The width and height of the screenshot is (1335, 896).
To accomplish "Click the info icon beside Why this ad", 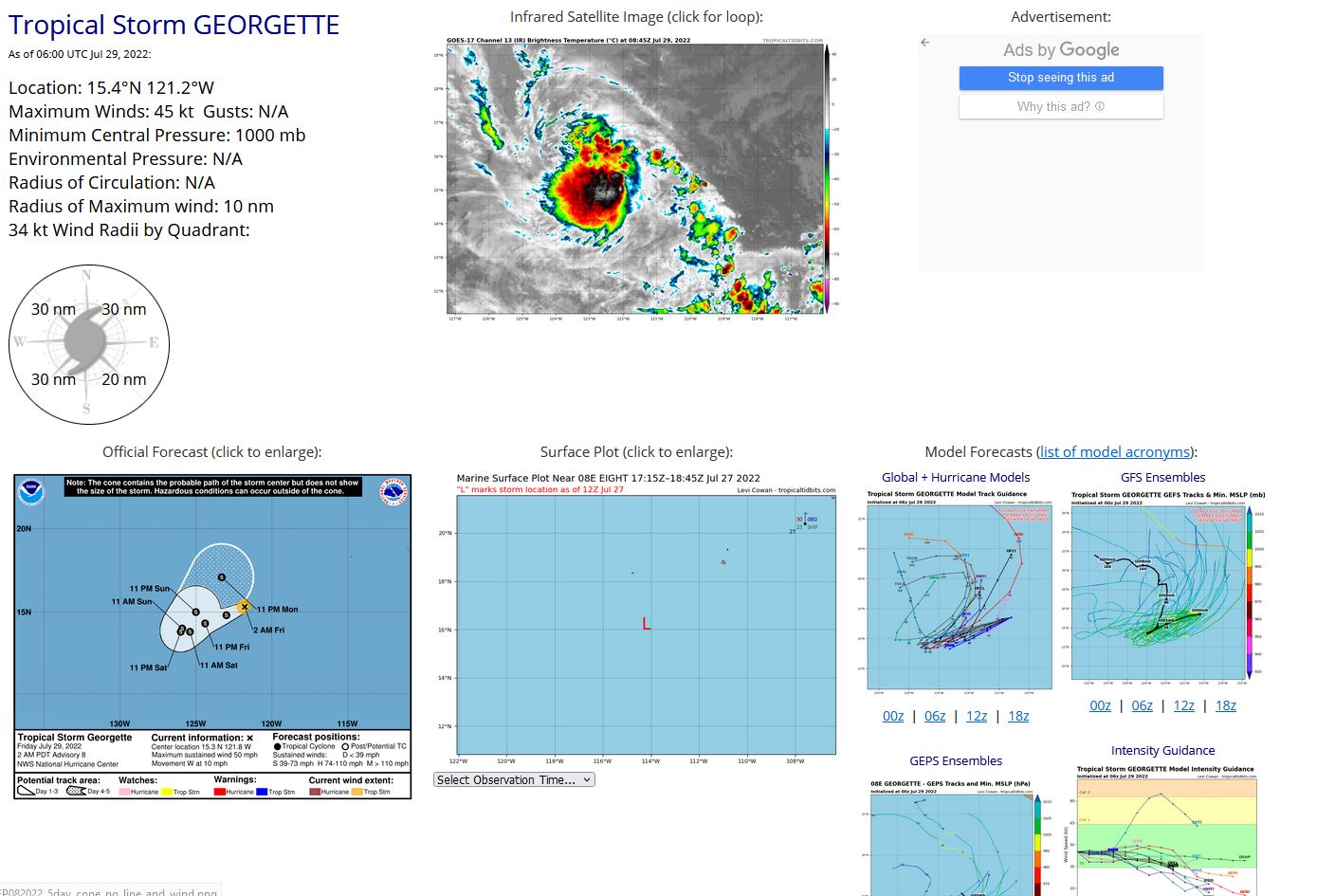I will 1100,106.
